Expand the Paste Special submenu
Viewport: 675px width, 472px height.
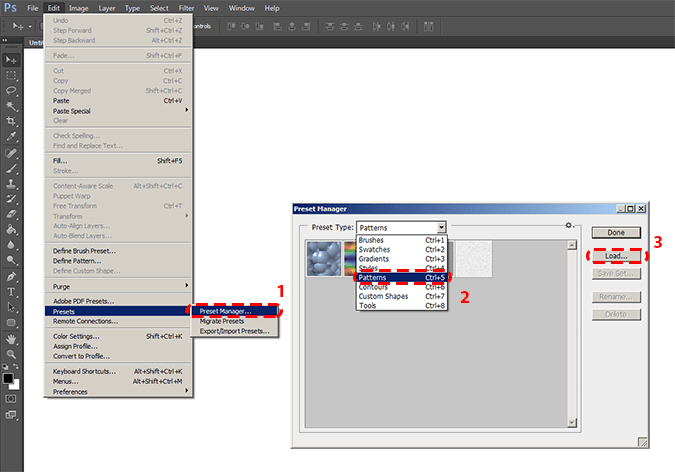pyautogui.click(x=118, y=111)
